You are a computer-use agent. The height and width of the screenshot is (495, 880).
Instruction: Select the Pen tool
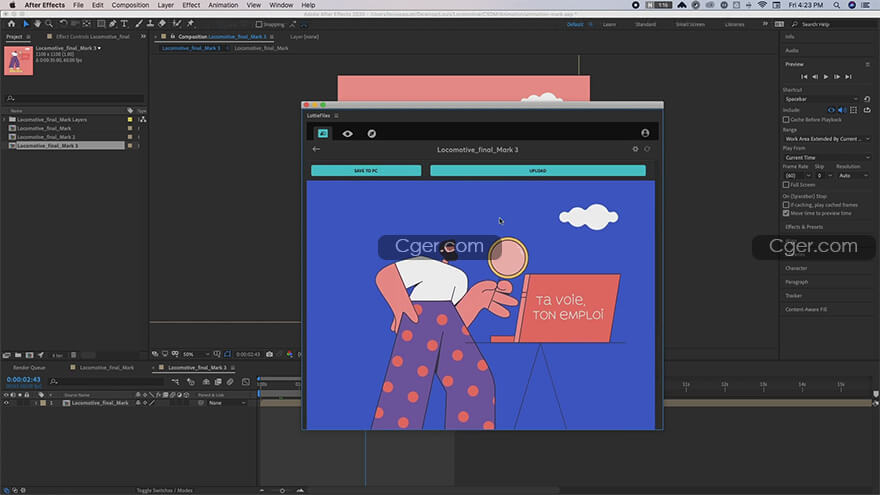pyautogui.click(x=113, y=24)
